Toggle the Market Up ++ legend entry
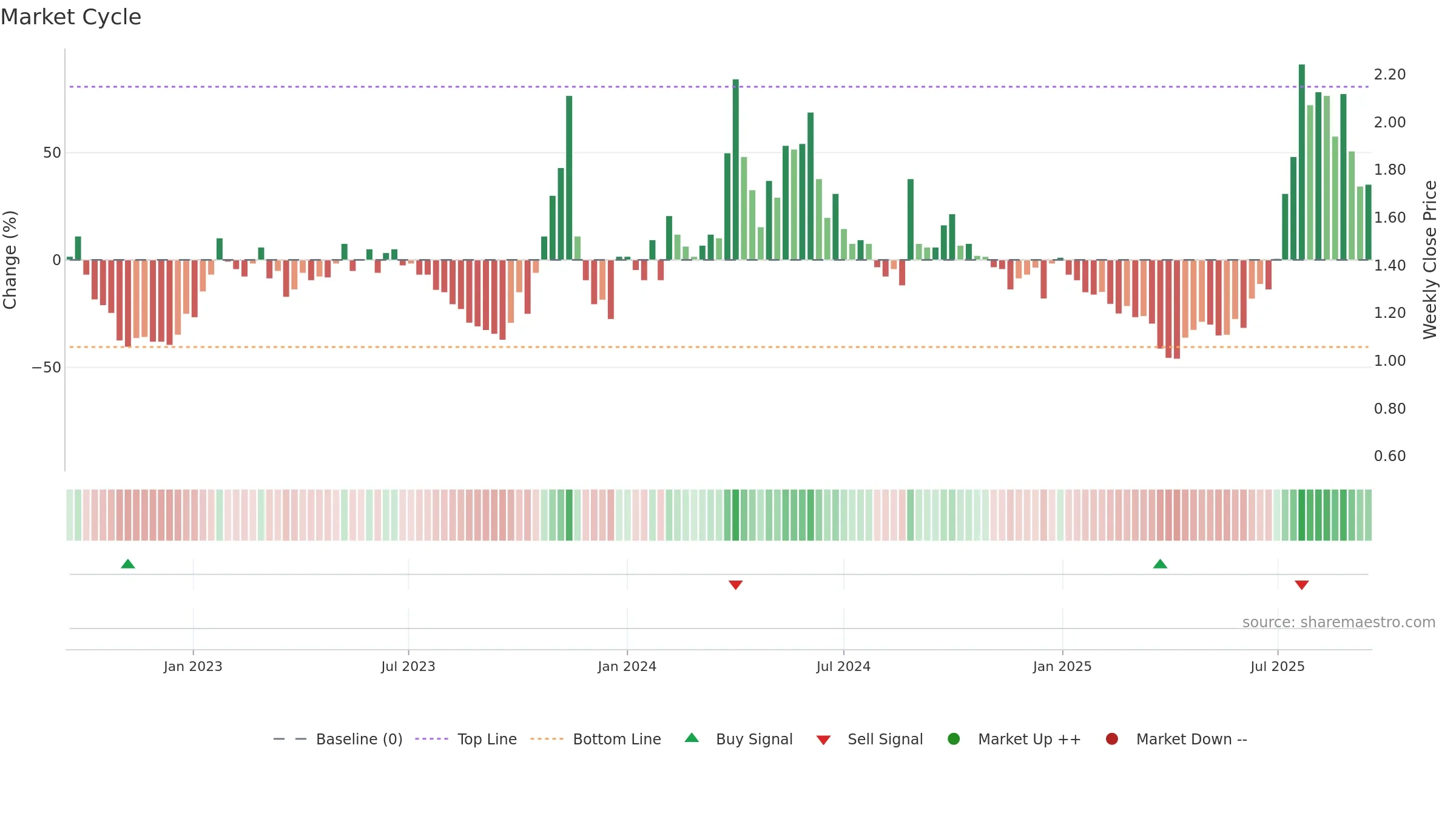Viewport: 1456px width, 819px height. [1014, 739]
